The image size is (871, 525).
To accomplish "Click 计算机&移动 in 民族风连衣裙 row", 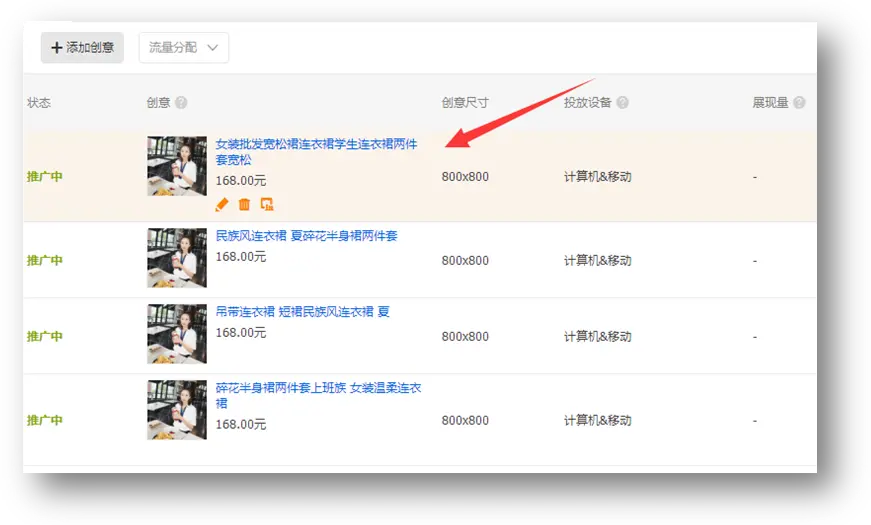I will click(x=598, y=261).
